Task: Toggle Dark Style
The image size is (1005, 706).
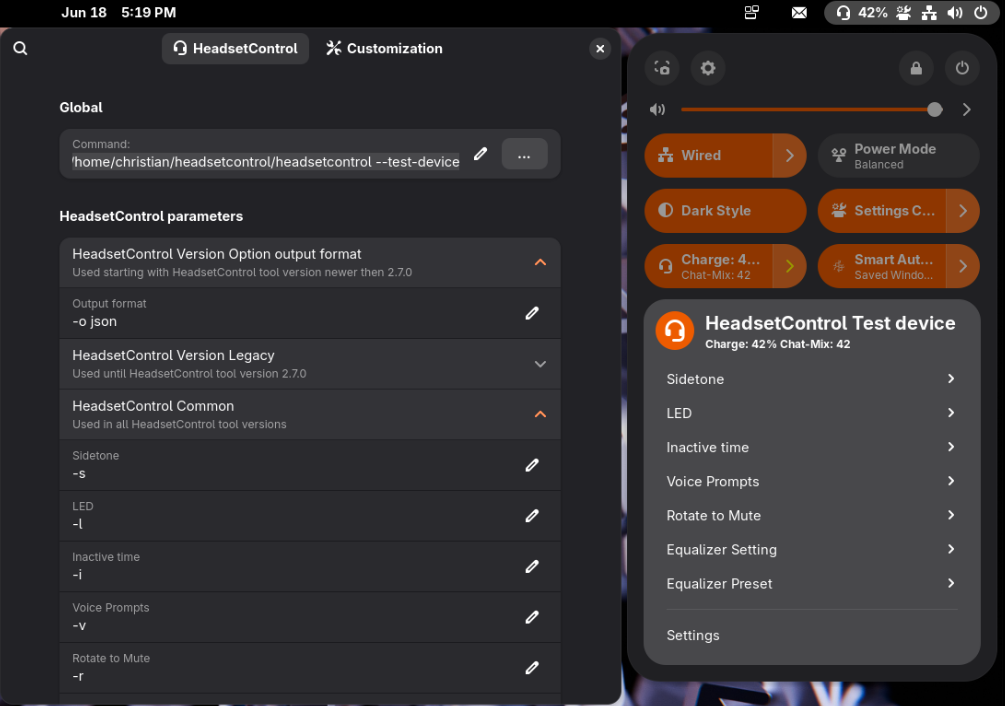Action: [x=726, y=211]
